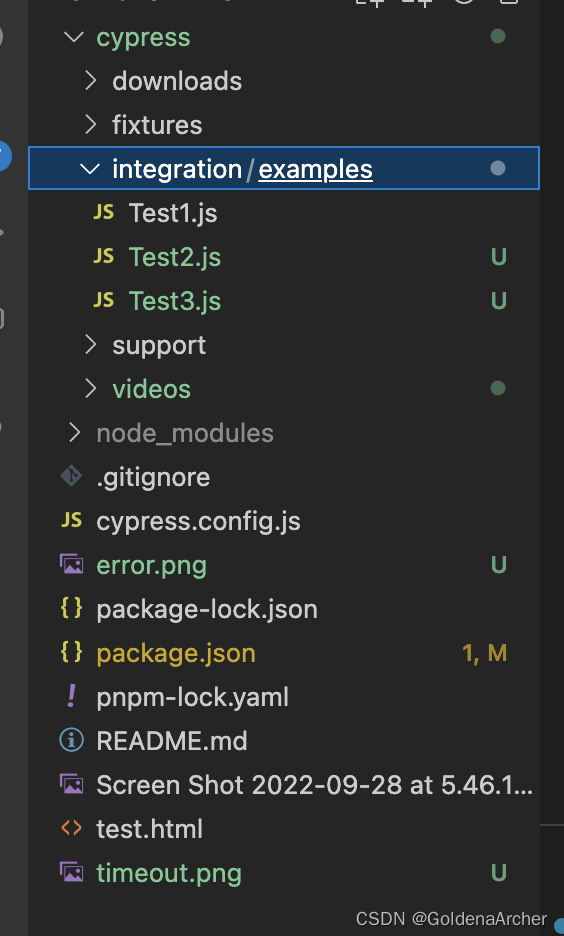Click the JS icon beside Test1.js
Image resolution: width=564 pixels, height=936 pixels.
tap(103, 212)
